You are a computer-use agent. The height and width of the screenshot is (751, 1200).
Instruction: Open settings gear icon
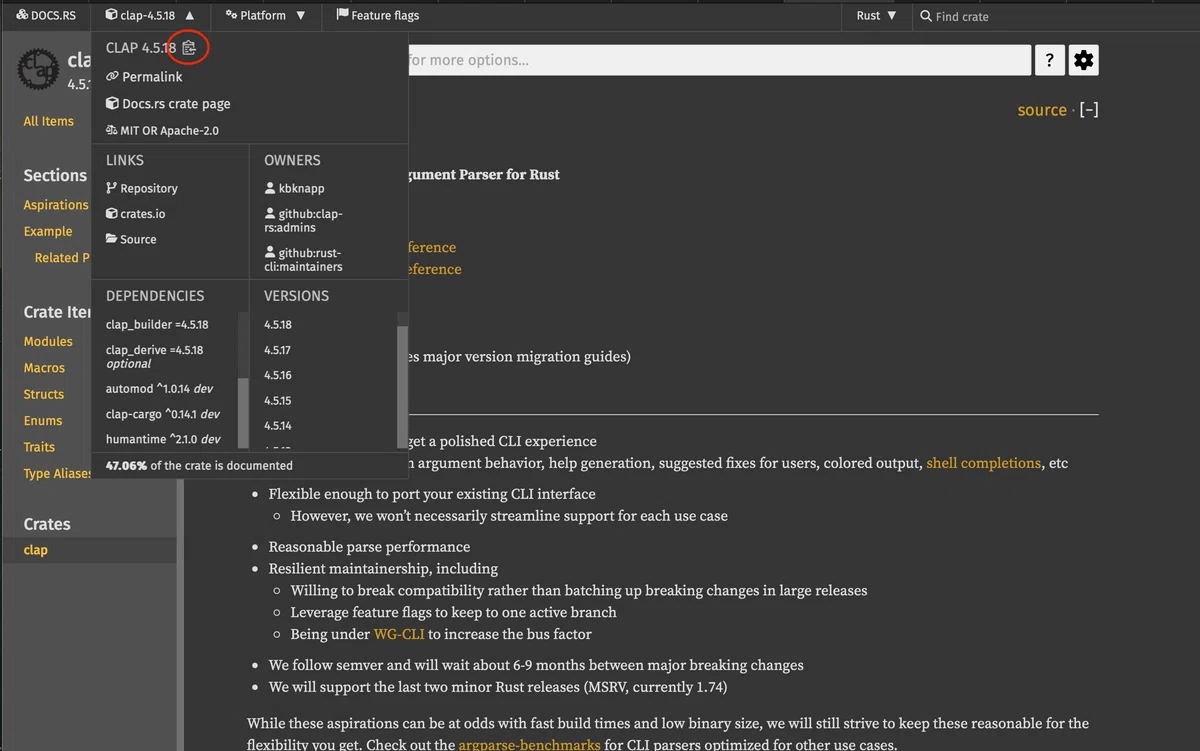point(1083,60)
